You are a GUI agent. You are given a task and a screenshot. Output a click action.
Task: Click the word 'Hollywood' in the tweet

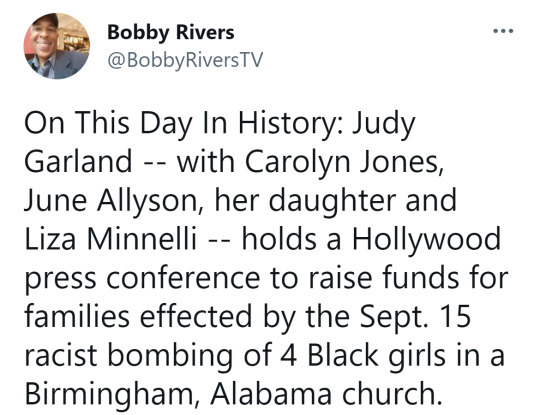pos(426,240)
